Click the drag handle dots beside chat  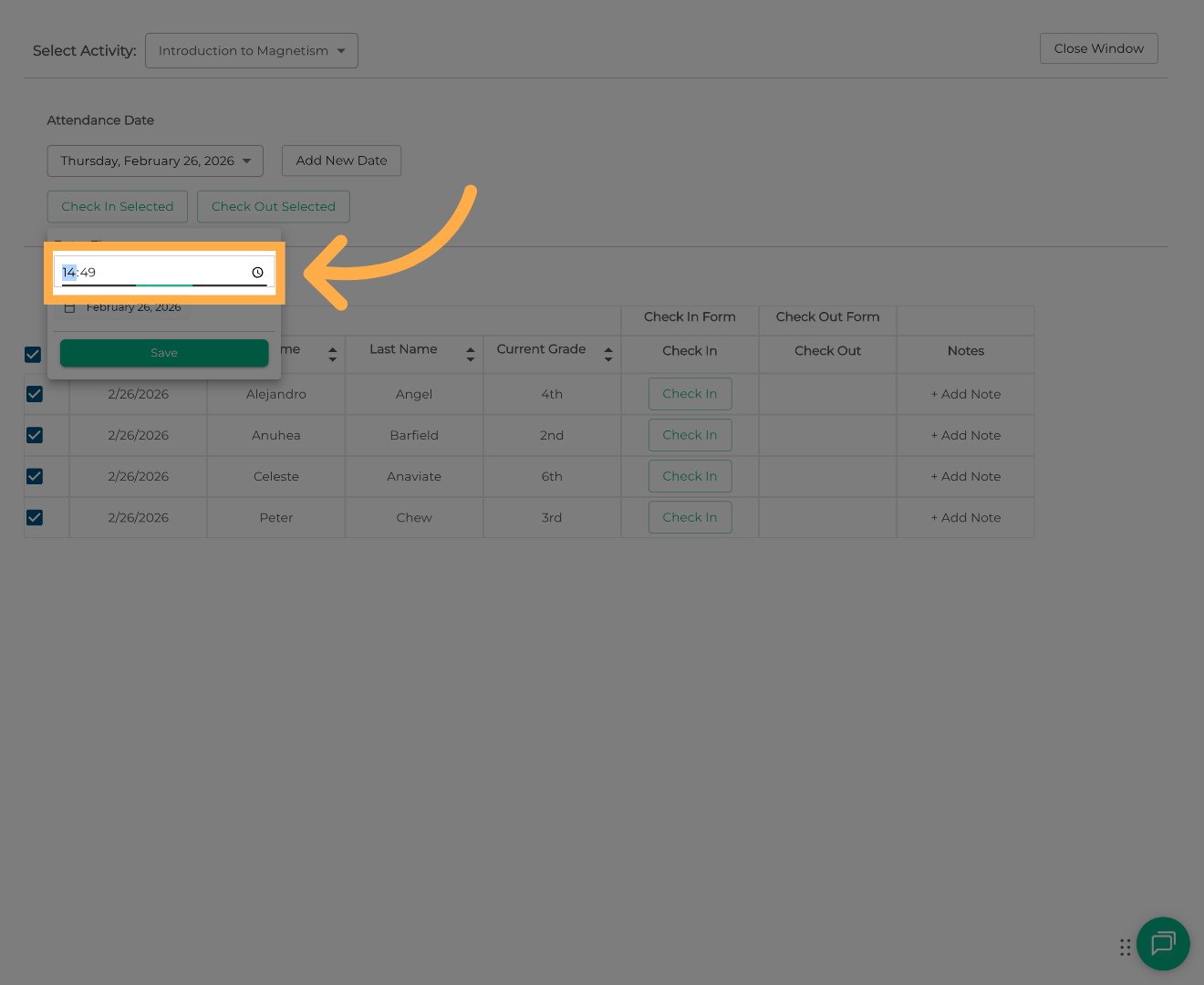[1125, 948]
